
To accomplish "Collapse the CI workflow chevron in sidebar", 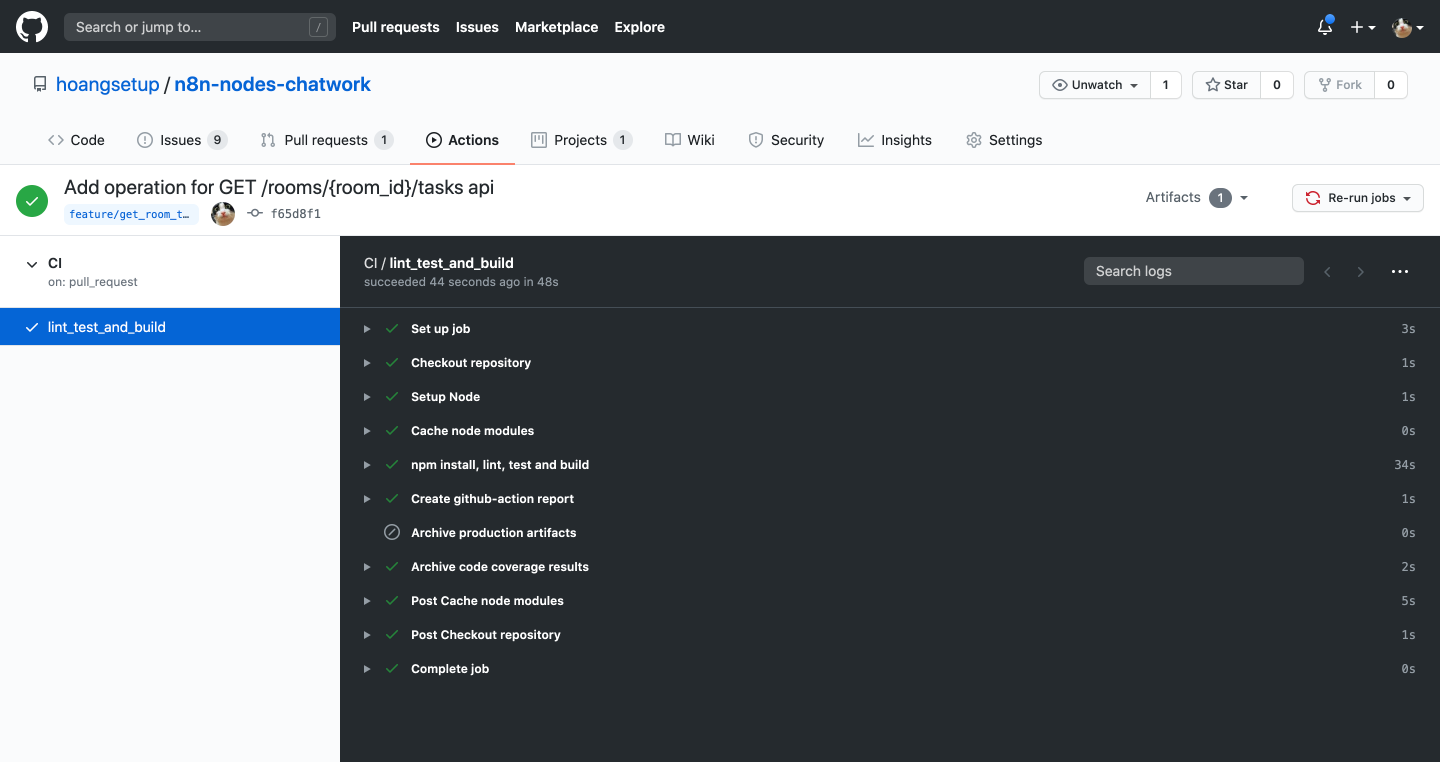I will pyautogui.click(x=32, y=264).
